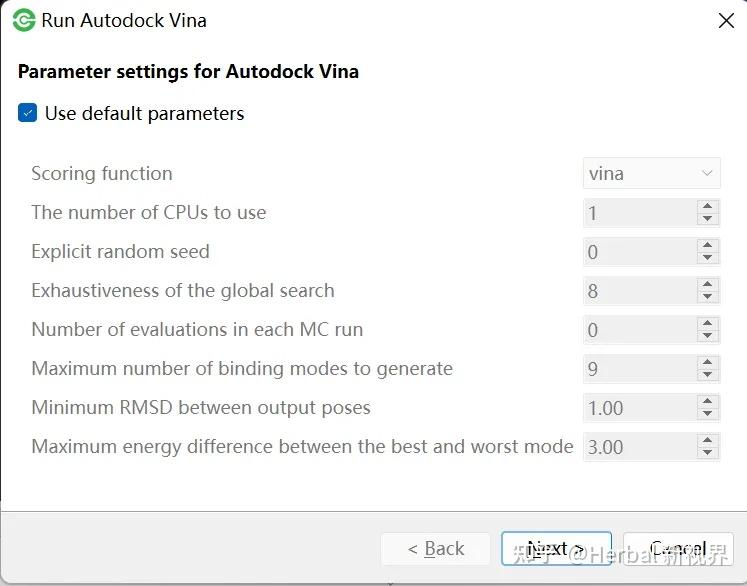Decrease maximum number of binding modes
Image resolution: width=747 pixels, height=586 pixels.
(x=707, y=375)
